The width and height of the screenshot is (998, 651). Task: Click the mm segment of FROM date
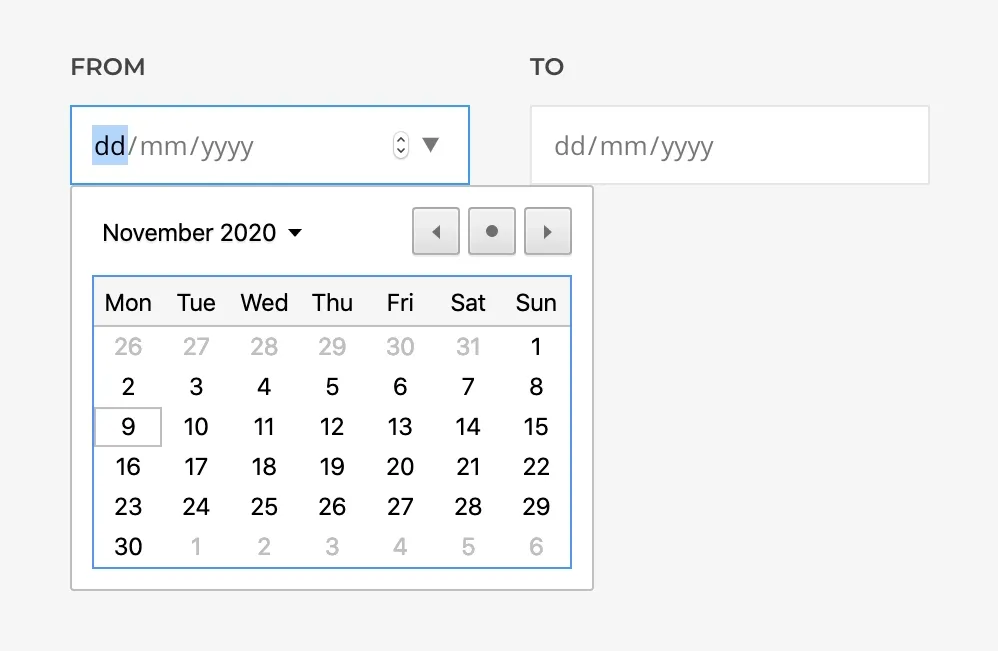tap(163, 146)
